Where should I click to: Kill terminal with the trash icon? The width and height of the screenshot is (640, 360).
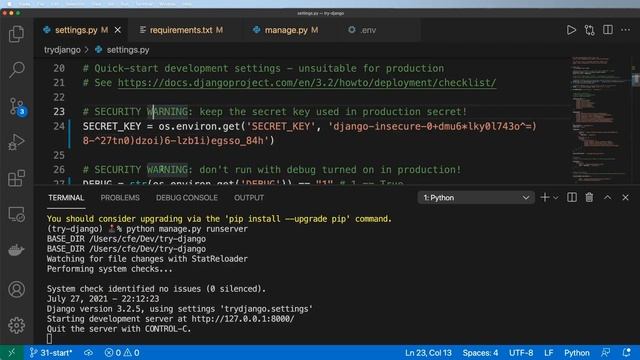pyautogui.click(x=589, y=198)
